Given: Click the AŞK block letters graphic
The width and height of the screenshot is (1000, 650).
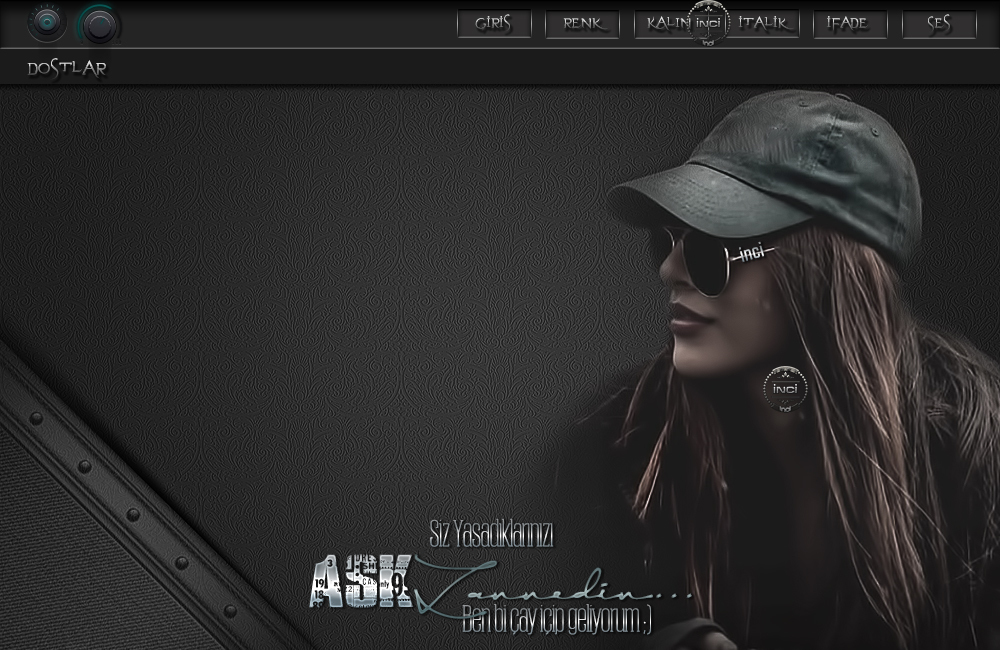Looking at the screenshot, I should (x=360, y=582).
